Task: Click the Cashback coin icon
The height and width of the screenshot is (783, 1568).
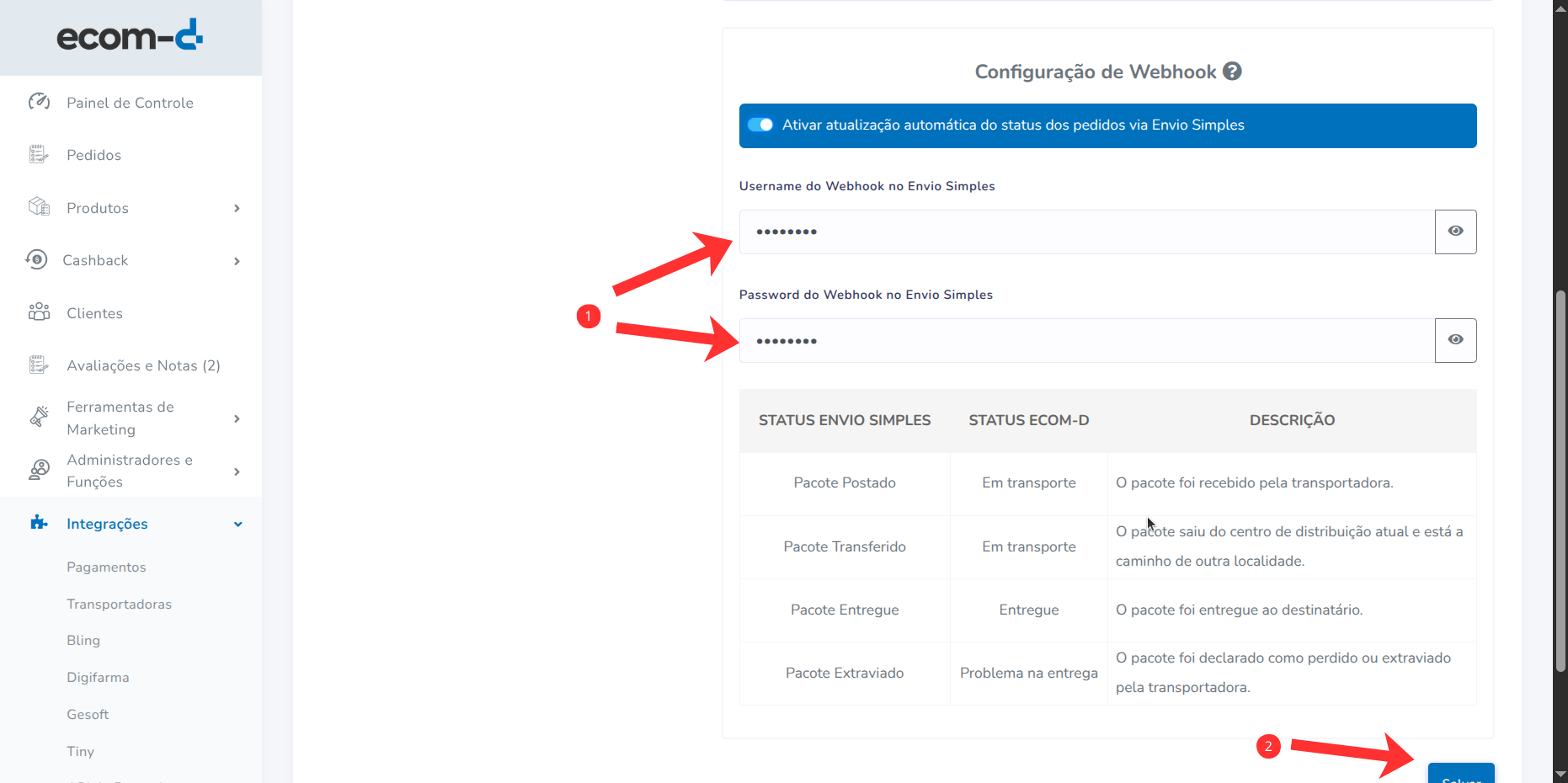Action: (x=36, y=259)
